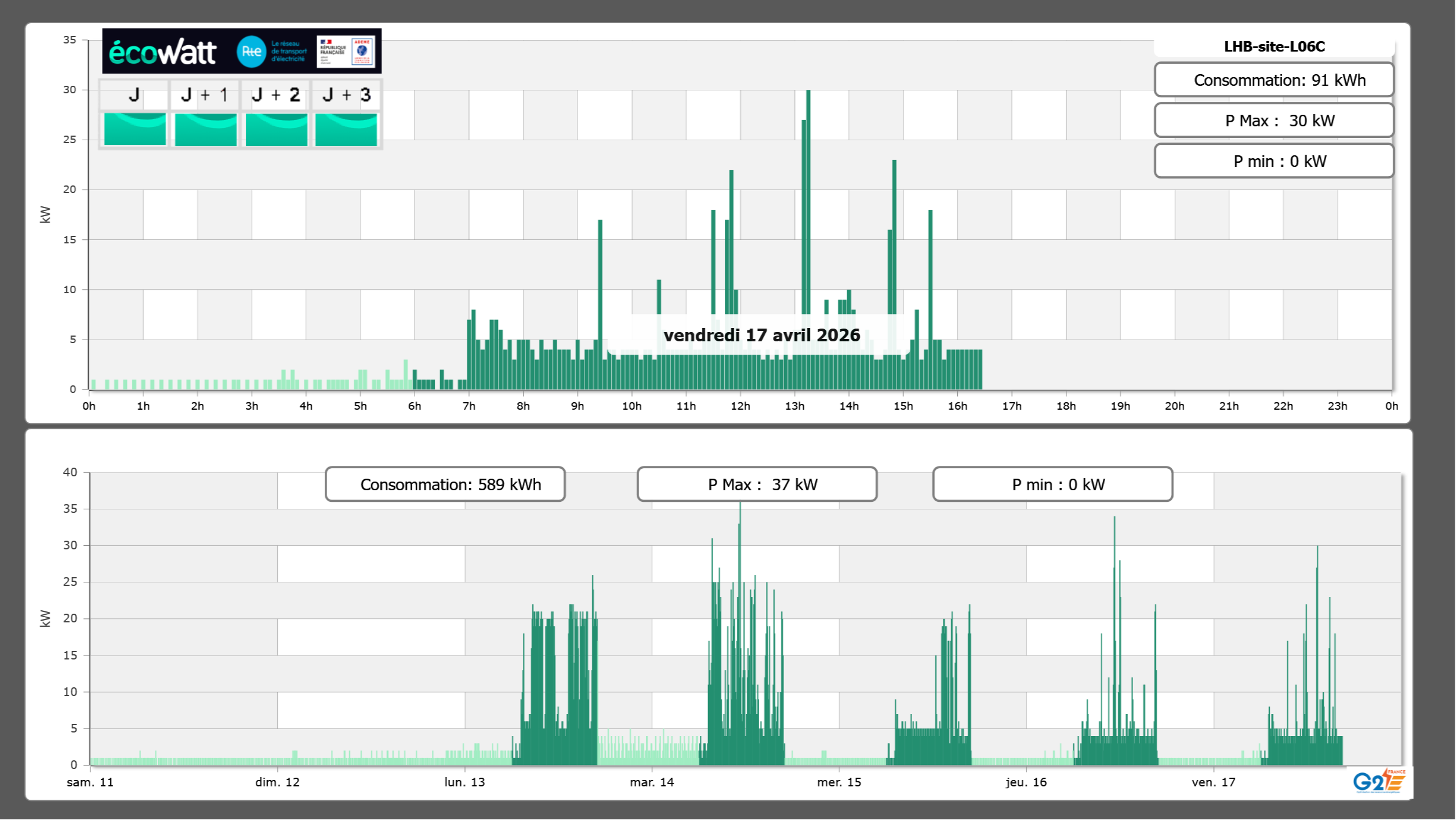Click the P Max : 37 kW box
The height and width of the screenshot is (820, 1456).
[757, 484]
